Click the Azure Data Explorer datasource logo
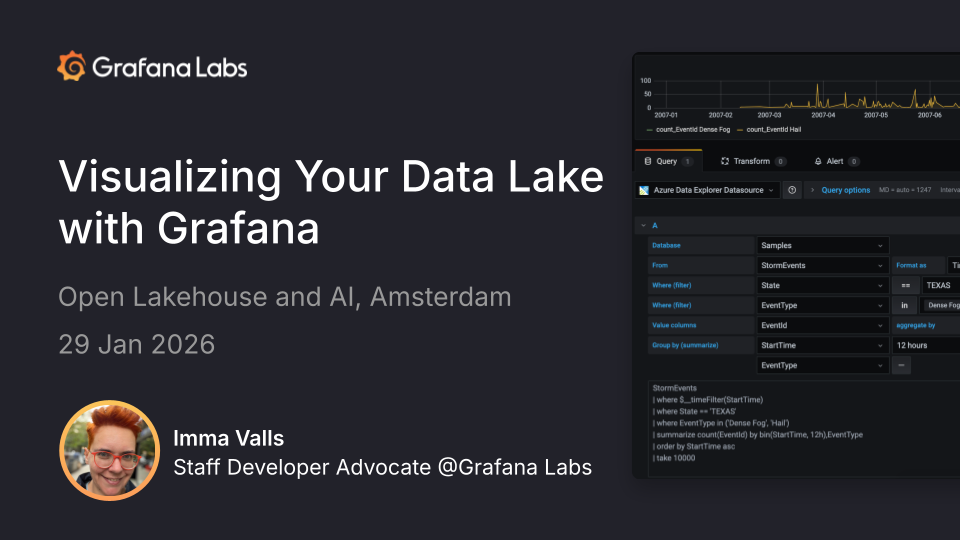 pos(645,190)
